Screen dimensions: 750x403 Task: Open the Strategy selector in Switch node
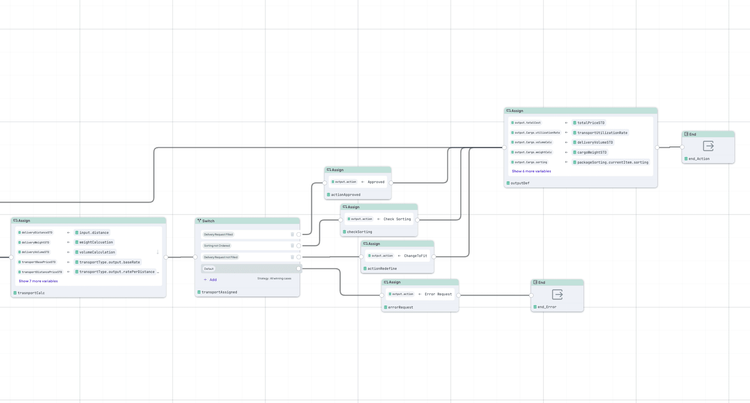pyautogui.click(x=274, y=279)
